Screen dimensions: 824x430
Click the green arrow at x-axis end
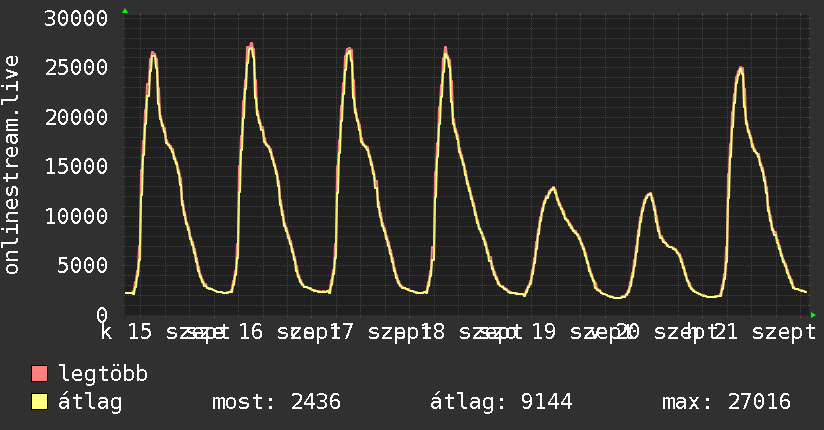813,315
